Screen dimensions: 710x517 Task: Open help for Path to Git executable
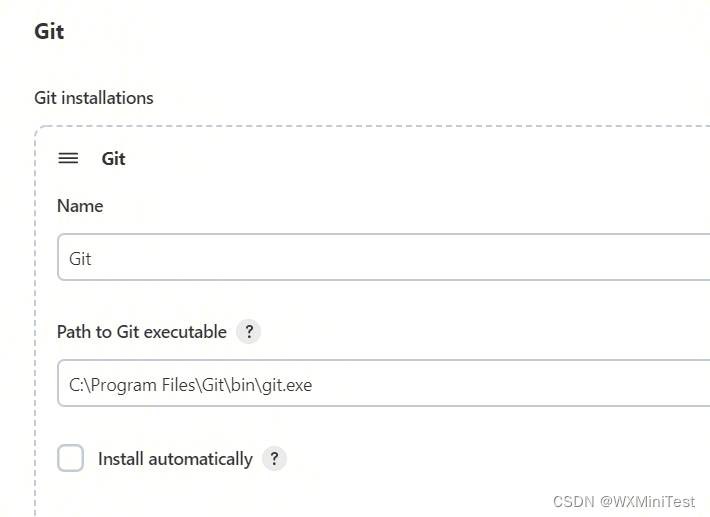point(249,332)
